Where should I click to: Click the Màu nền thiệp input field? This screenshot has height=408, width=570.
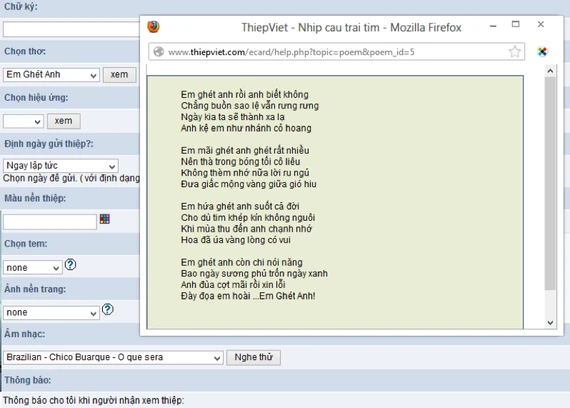point(50,222)
